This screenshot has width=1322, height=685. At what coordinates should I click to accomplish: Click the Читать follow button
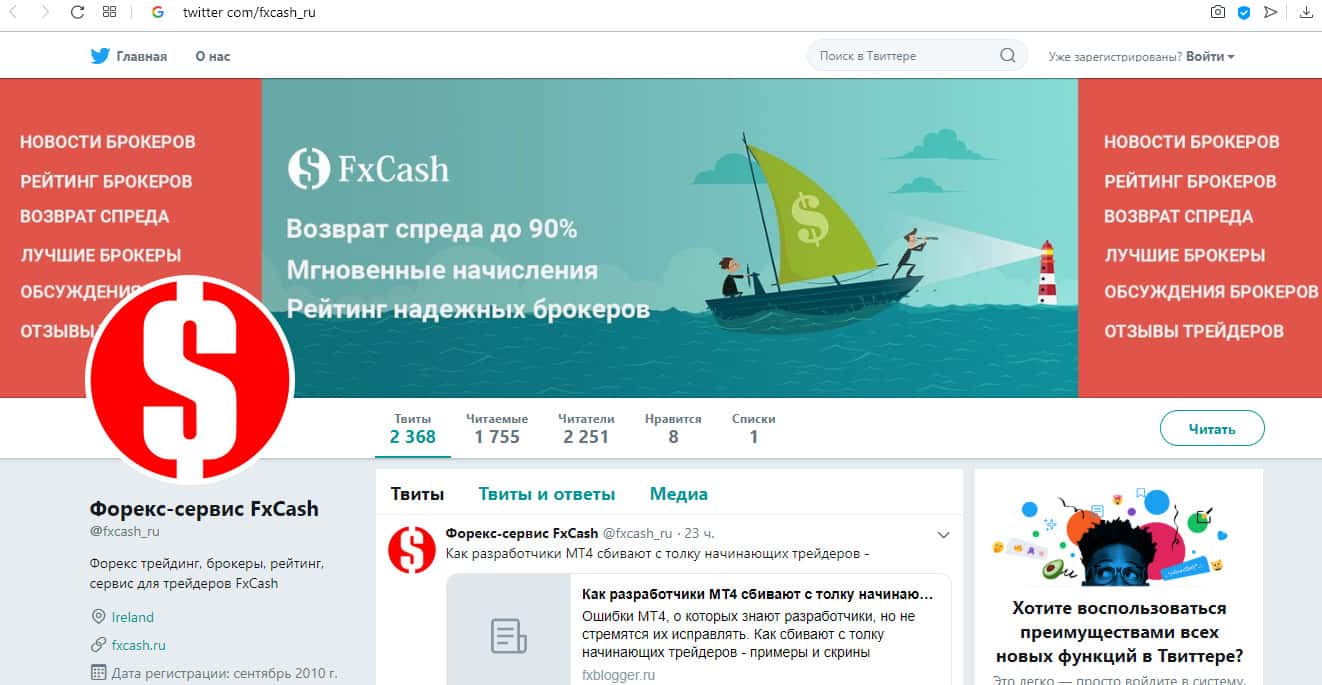pyautogui.click(x=1212, y=429)
